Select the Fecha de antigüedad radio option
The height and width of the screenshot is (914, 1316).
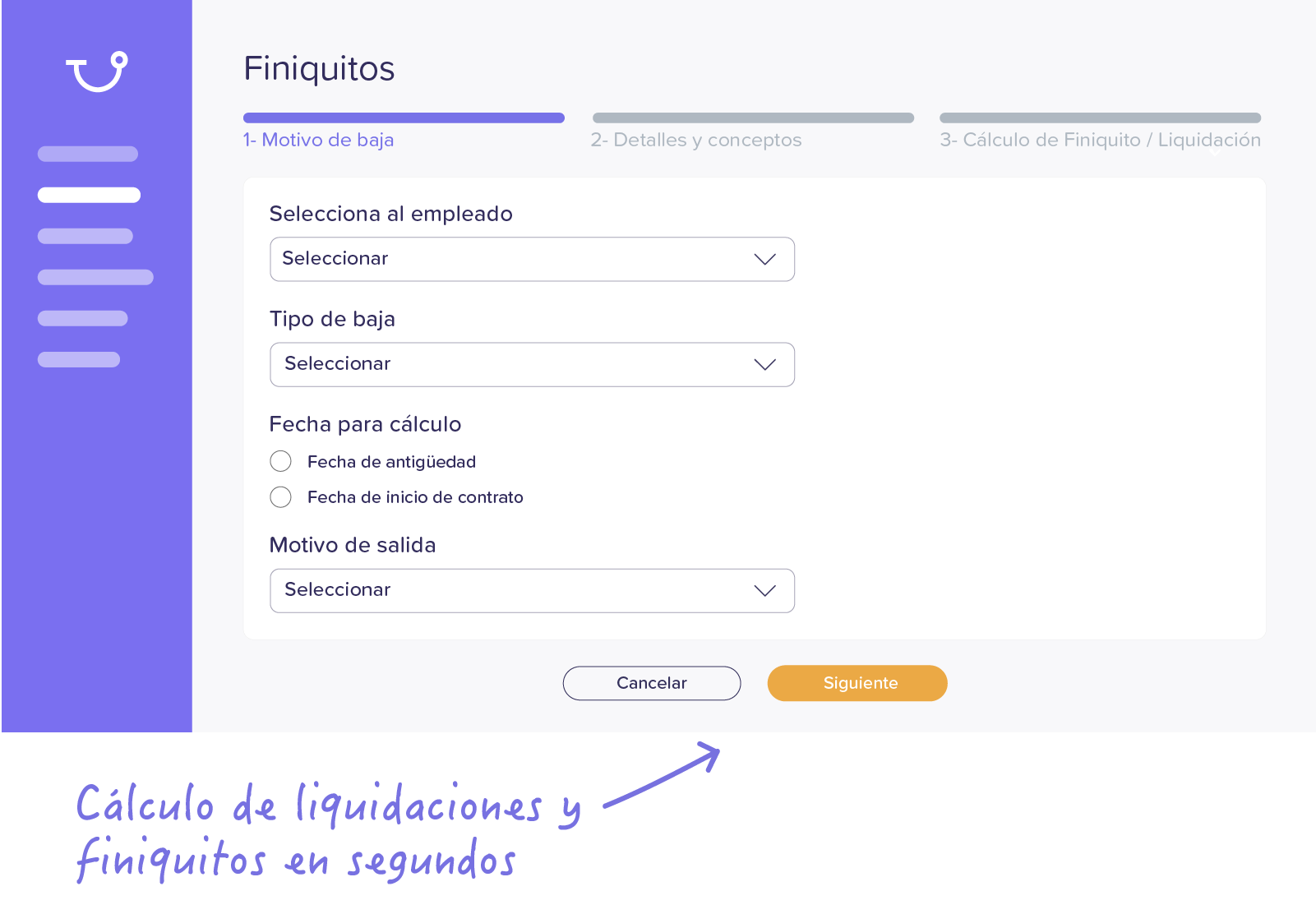(280, 461)
